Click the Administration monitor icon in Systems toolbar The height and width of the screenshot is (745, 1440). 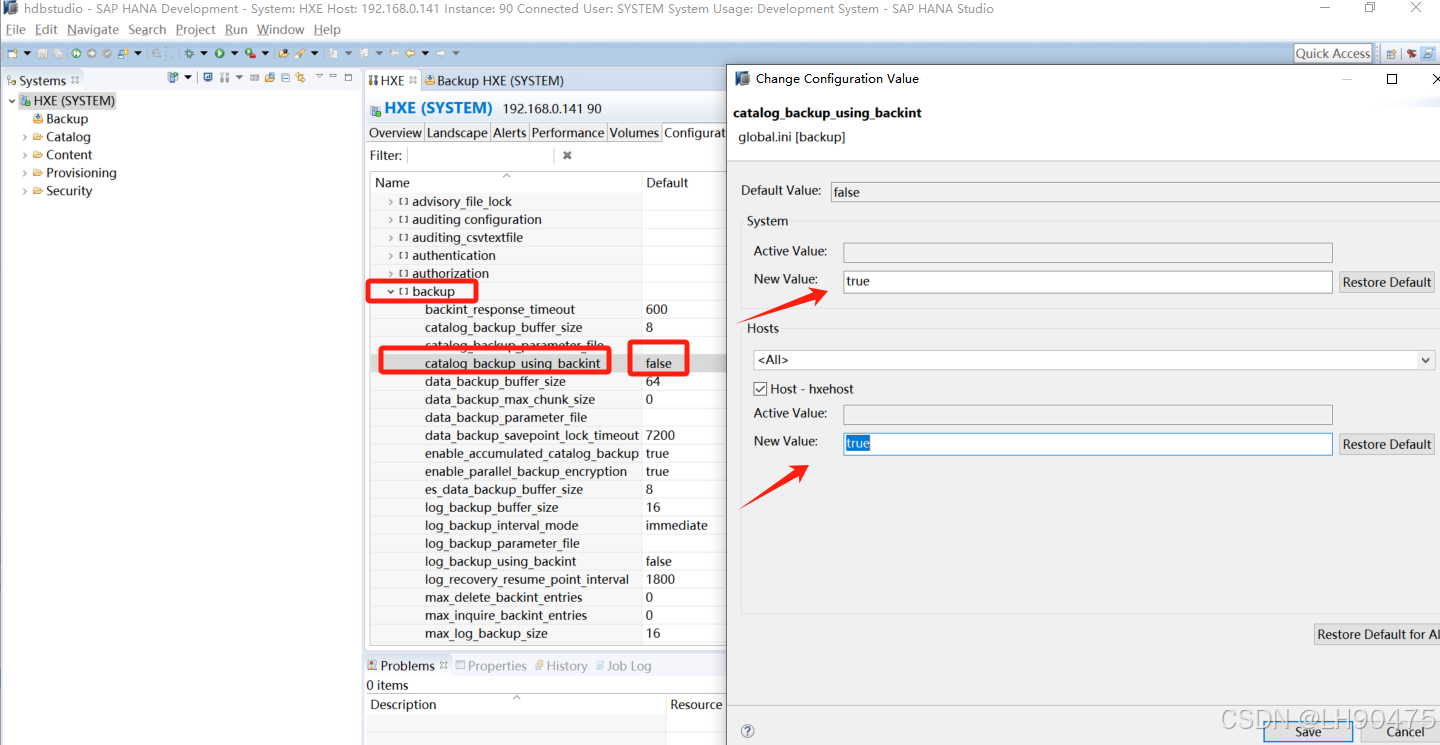click(x=208, y=77)
